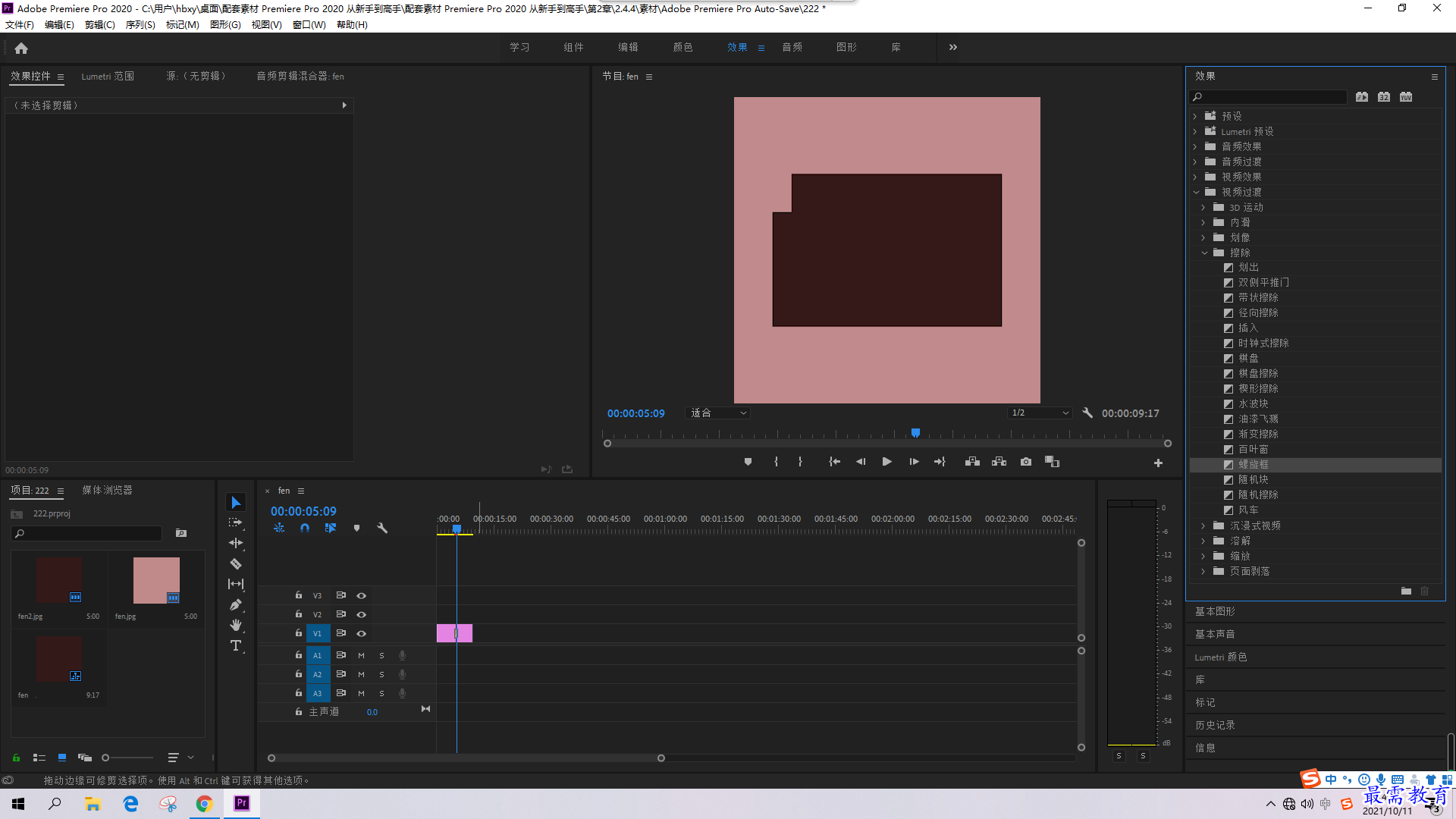Image resolution: width=1456 pixels, height=819 pixels.
Task: Toggle V3 track output eye
Action: pyautogui.click(x=361, y=595)
